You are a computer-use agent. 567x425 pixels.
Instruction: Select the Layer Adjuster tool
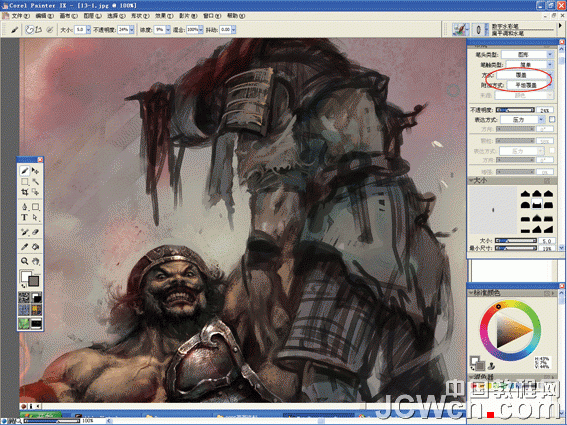pyautogui.click(x=35, y=171)
